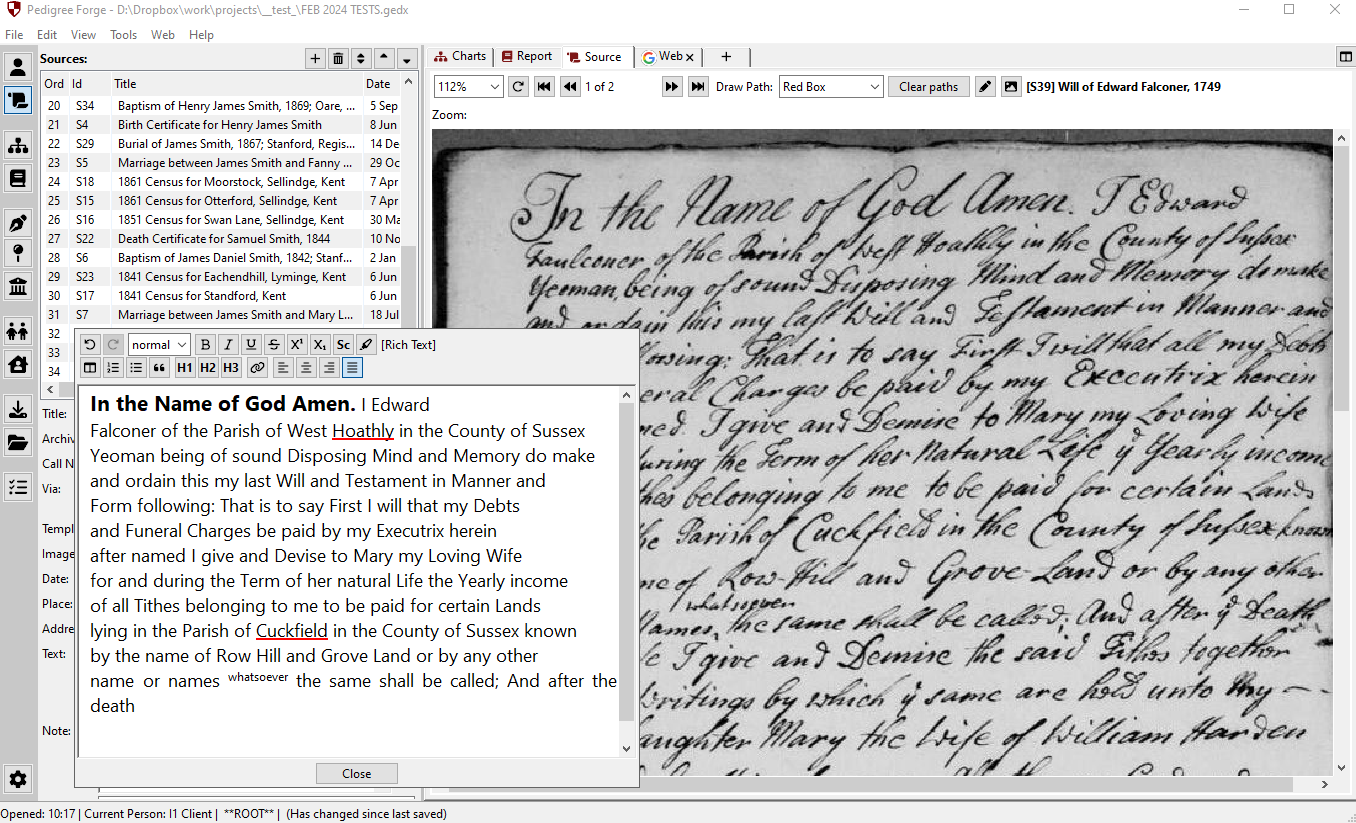Select the 1861 Census for Moorstock source row
The height and width of the screenshot is (823, 1356).
coord(230,182)
